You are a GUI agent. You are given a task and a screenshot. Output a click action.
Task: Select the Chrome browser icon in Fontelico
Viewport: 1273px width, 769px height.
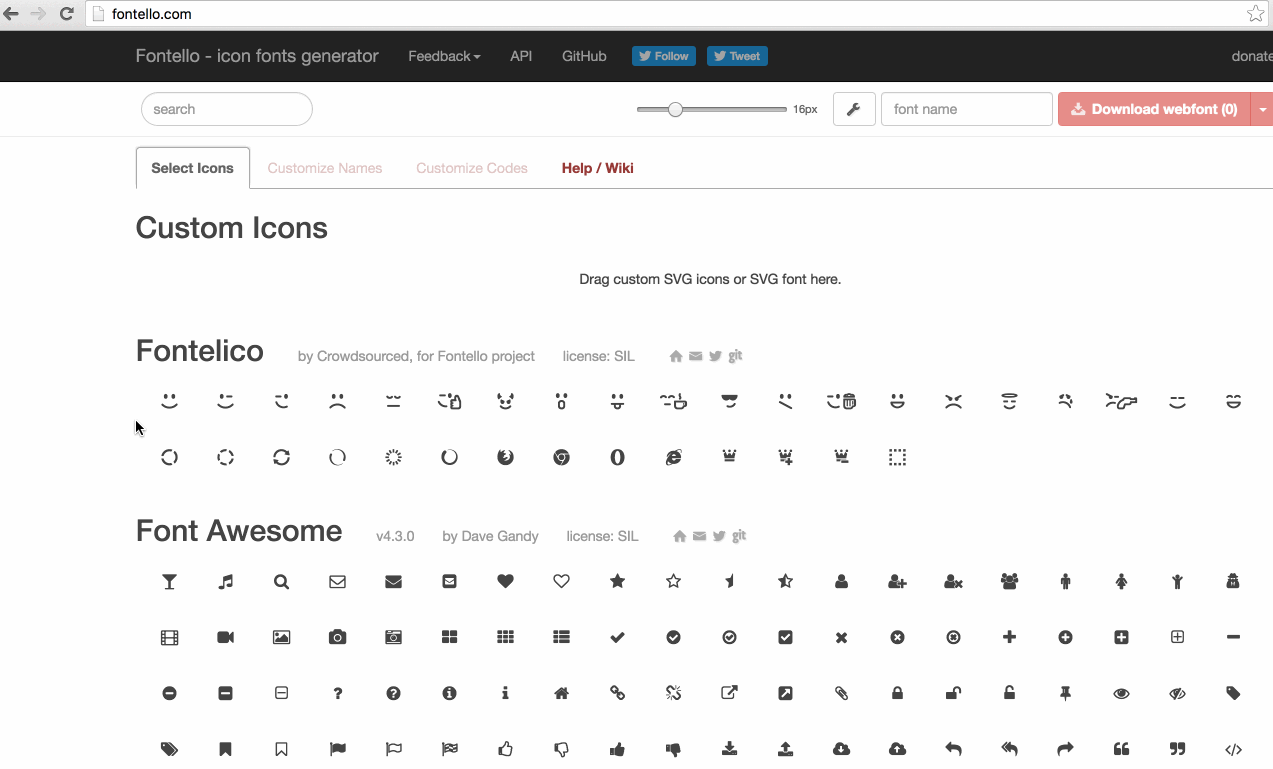562,457
